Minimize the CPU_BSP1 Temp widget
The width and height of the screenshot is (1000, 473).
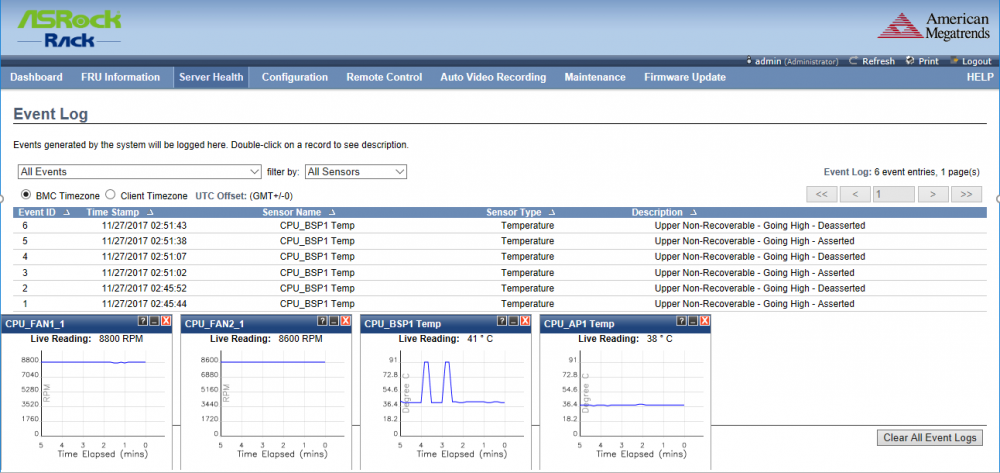tap(514, 321)
